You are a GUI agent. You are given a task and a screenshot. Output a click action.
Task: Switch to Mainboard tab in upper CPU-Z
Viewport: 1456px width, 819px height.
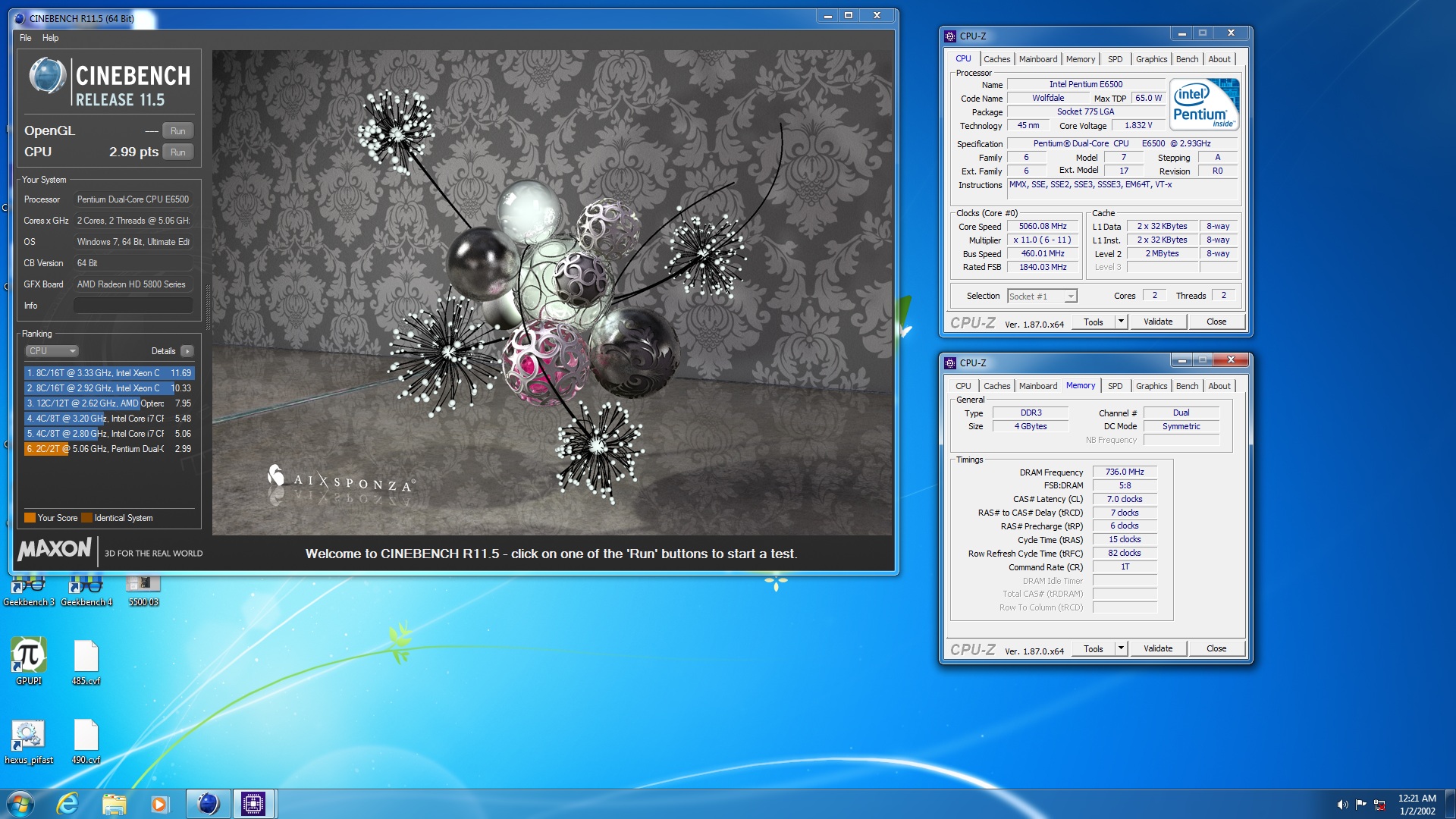tap(1038, 59)
